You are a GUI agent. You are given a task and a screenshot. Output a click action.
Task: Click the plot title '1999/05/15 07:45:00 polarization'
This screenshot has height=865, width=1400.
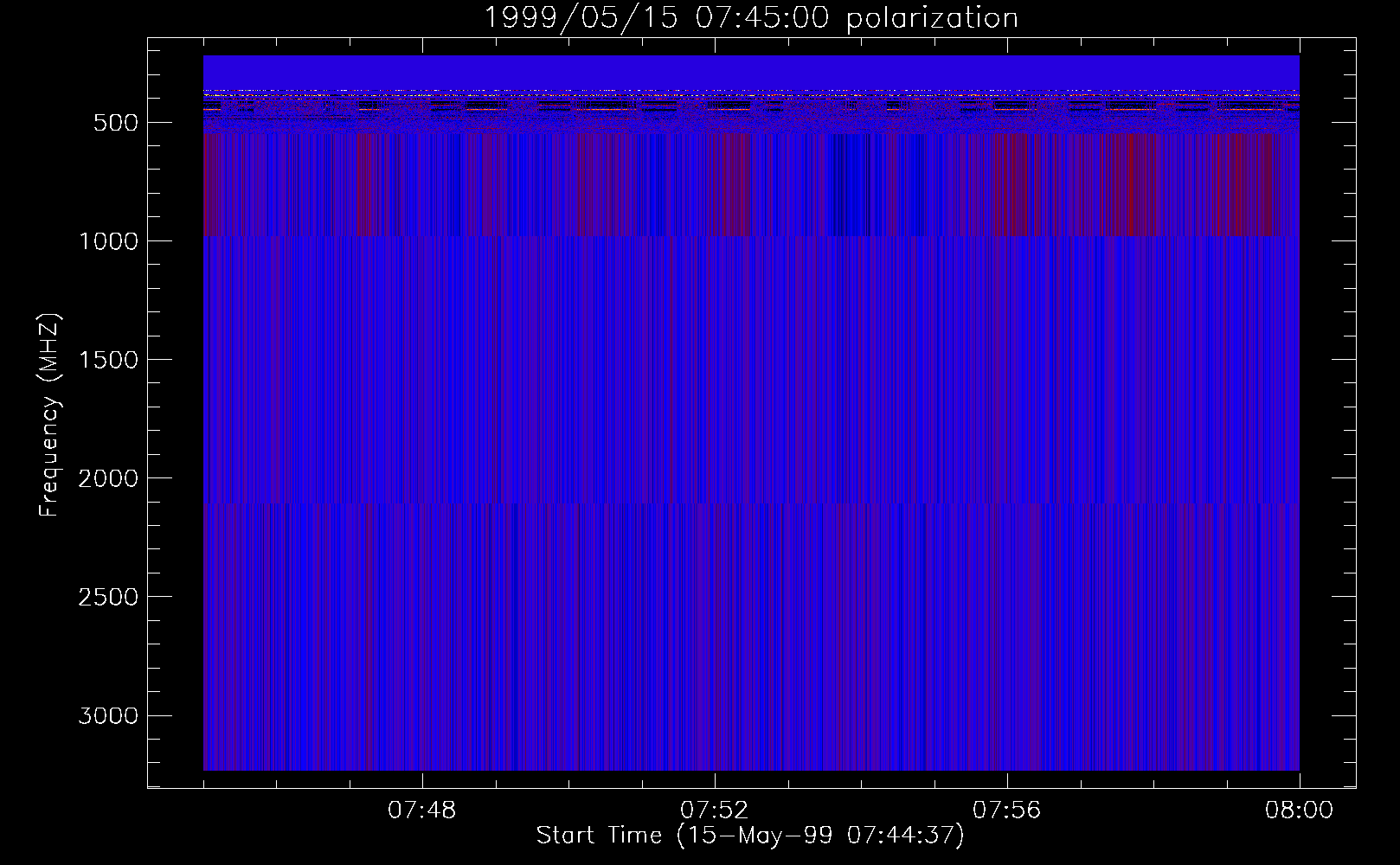pos(751,18)
